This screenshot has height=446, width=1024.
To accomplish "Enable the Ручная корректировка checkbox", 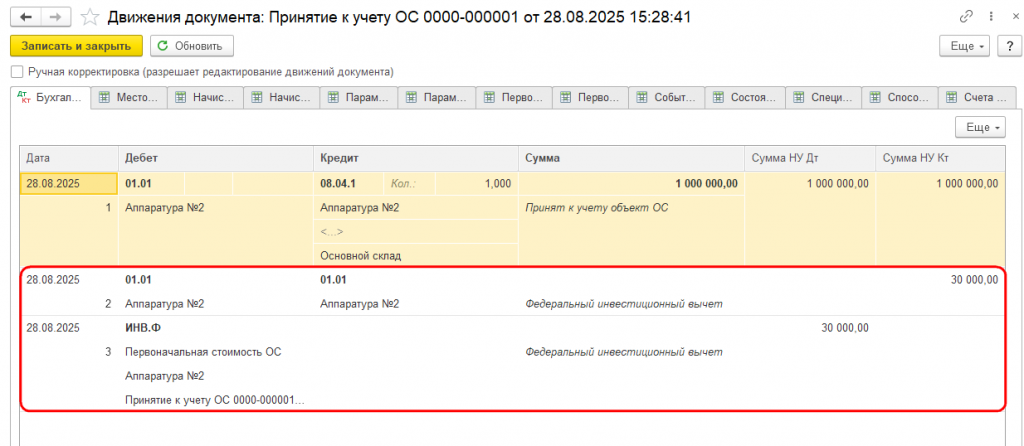I will 17,72.
